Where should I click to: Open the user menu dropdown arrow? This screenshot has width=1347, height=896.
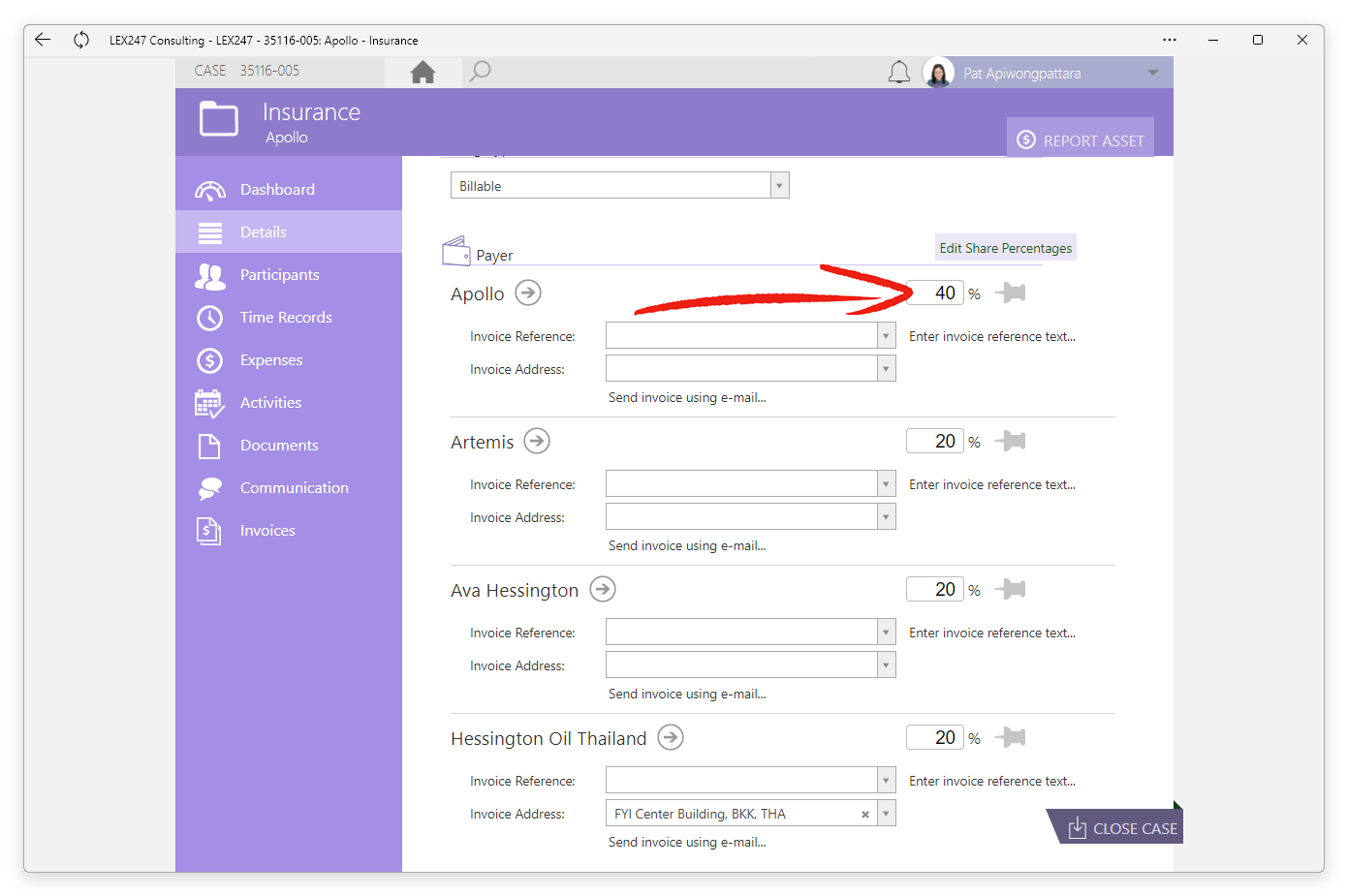tap(1153, 73)
